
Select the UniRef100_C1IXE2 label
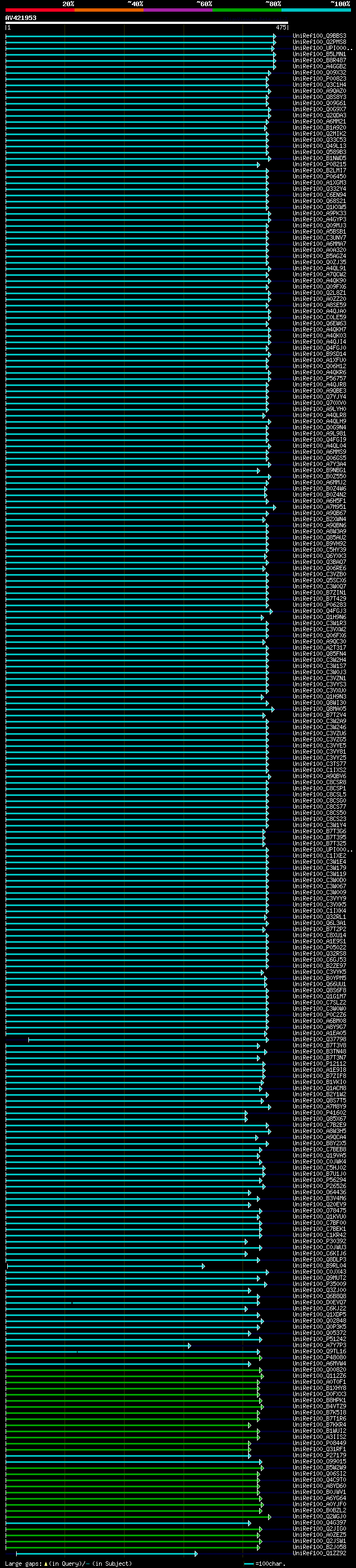click(319, 856)
